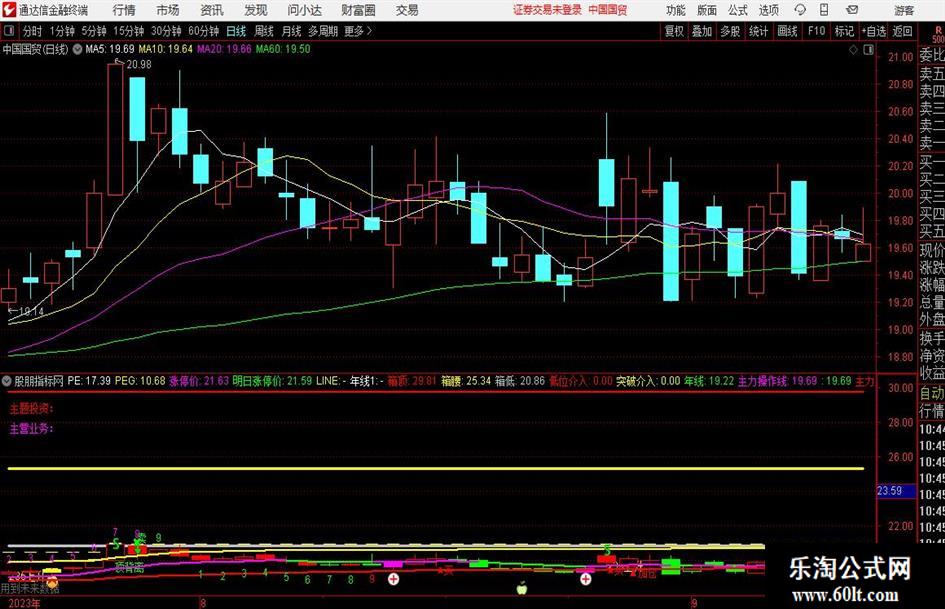The height and width of the screenshot is (609, 945).
Task: Open the 多周期 view
Action: pos(323,31)
